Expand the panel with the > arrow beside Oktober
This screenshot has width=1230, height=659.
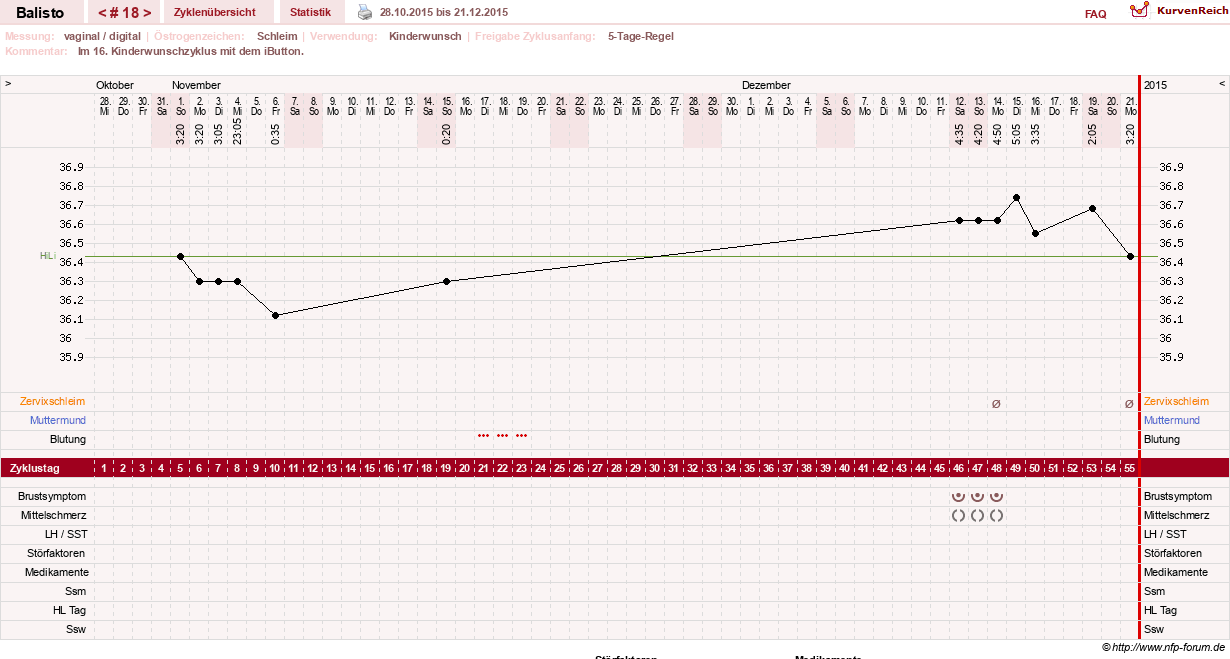coord(8,85)
